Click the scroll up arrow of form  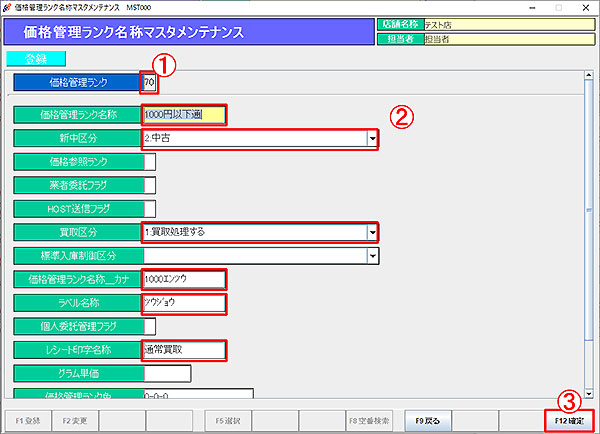coord(589,75)
